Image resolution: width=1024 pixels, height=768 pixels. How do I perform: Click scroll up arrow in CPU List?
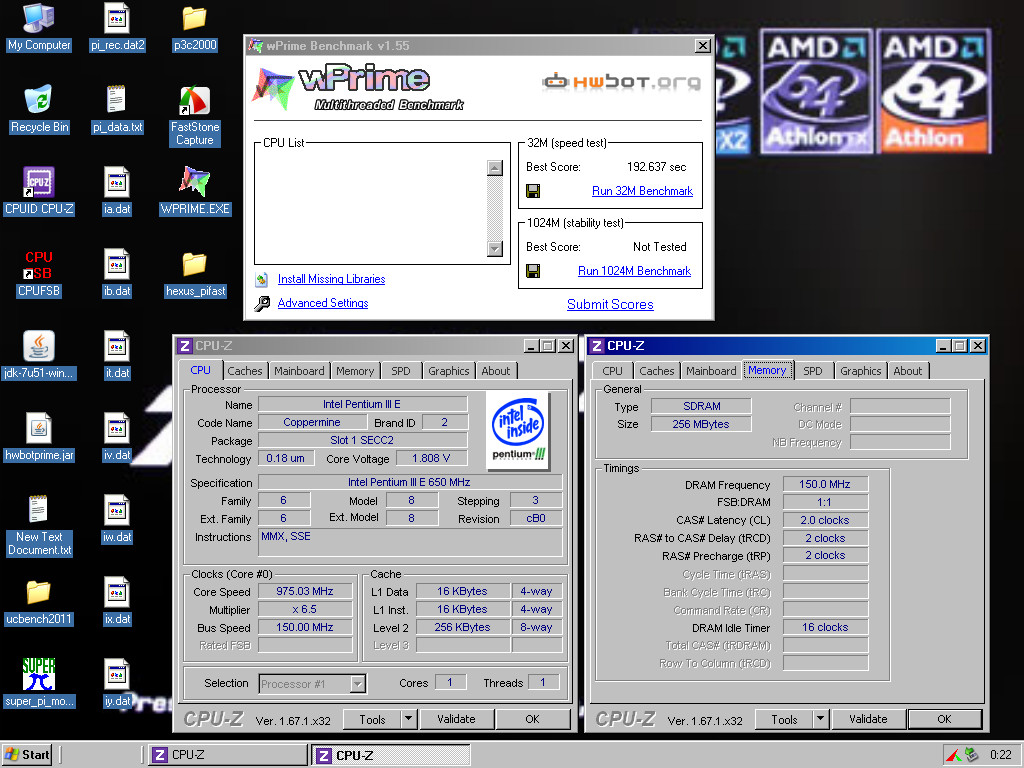(x=495, y=168)
